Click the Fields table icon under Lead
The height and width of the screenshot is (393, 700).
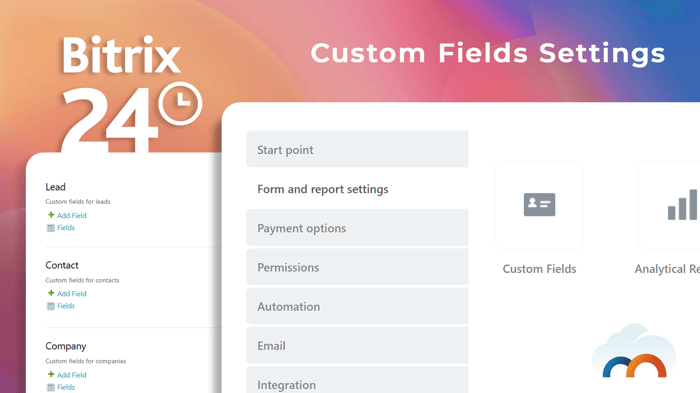click(x=51, y=228)
